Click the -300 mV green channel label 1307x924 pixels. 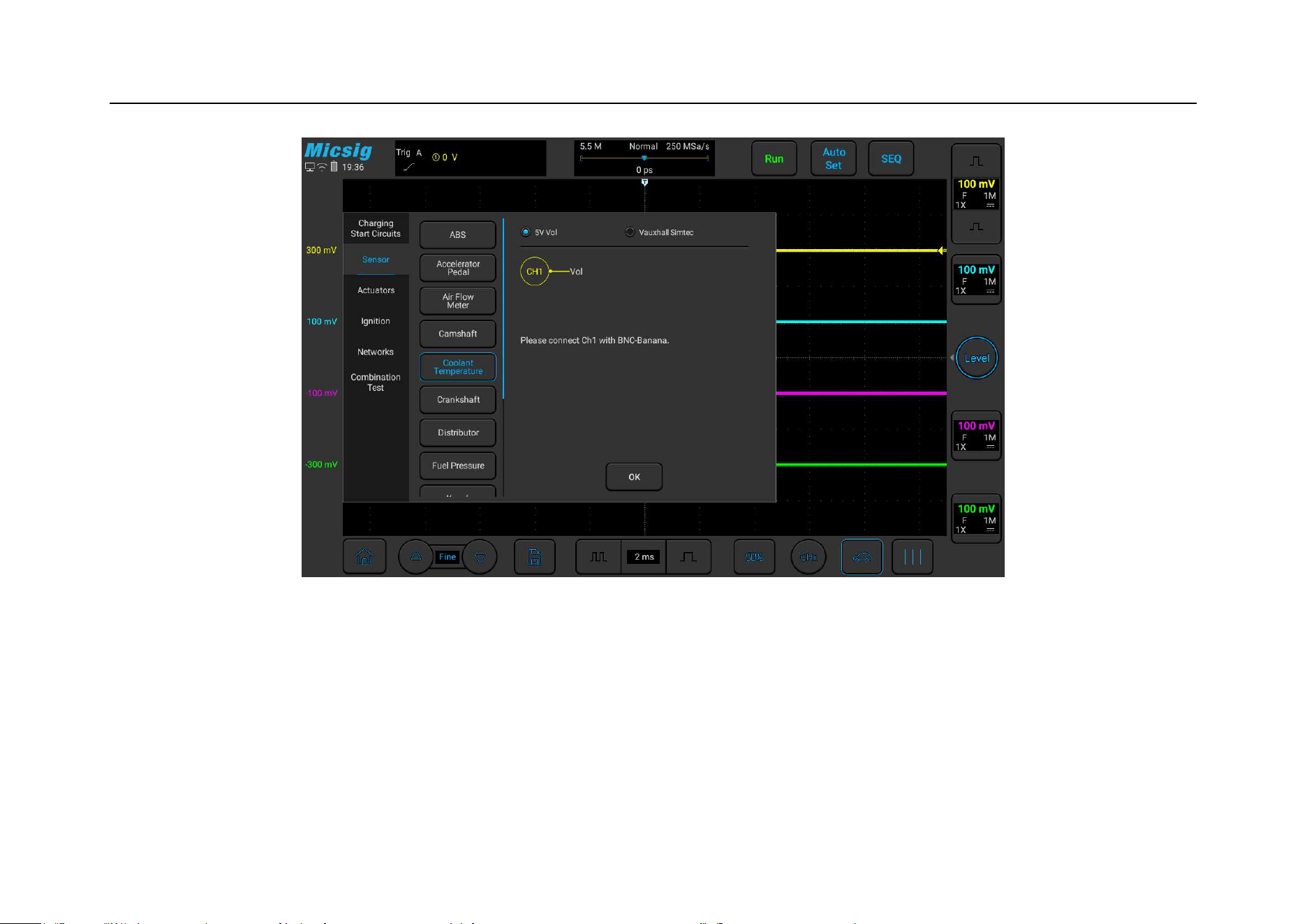(x=321, y=465)
